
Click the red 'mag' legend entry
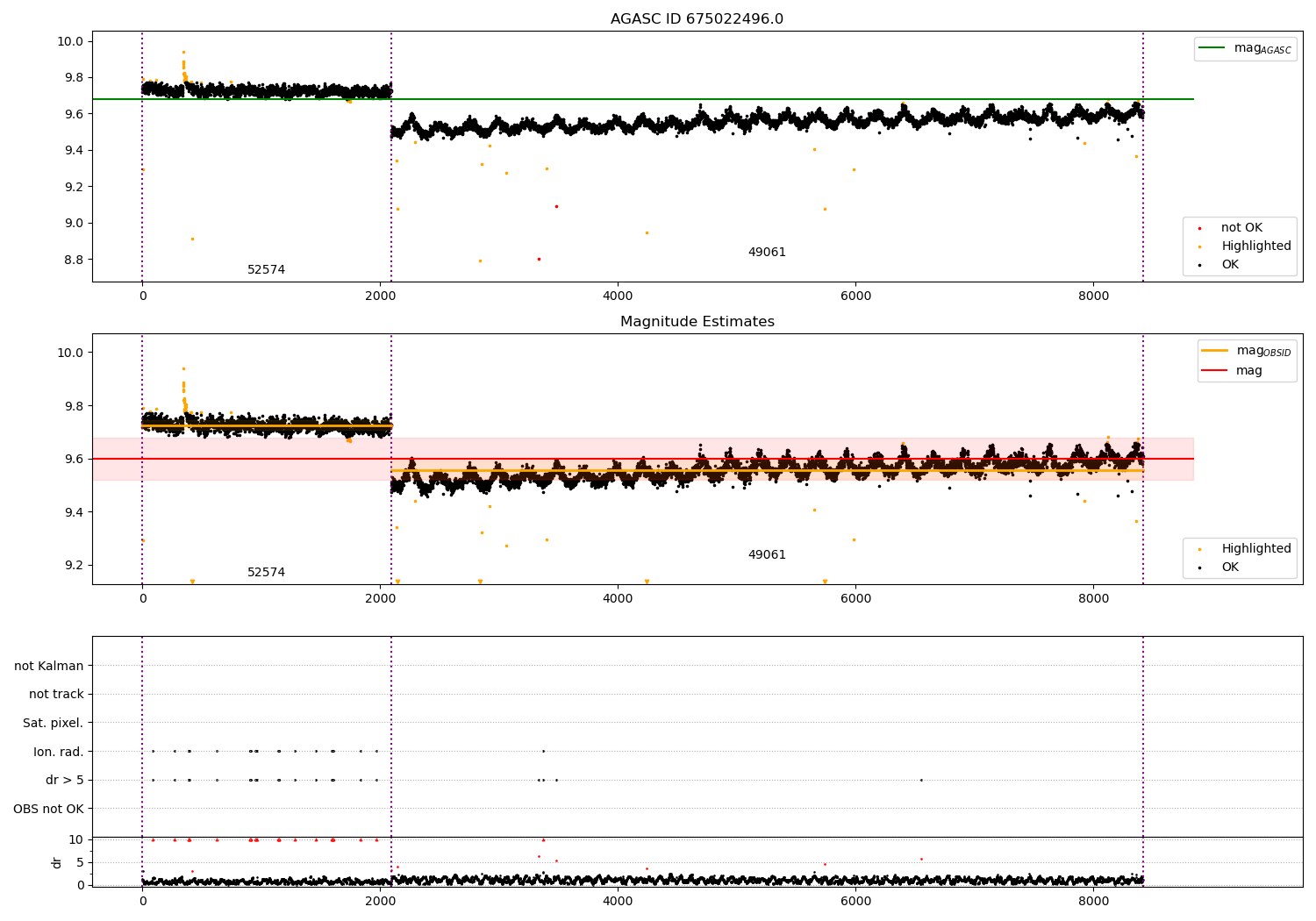(x=1233, y=371)
